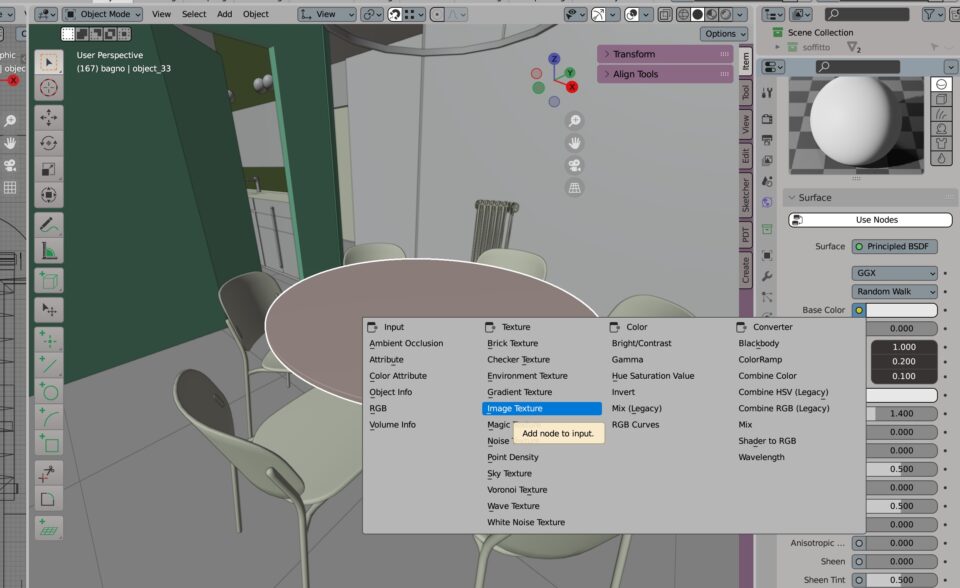Switch to wireframe viewport shading
This screenshot has width=960, height=588.
pyautogui.click(x=682, y=14)
